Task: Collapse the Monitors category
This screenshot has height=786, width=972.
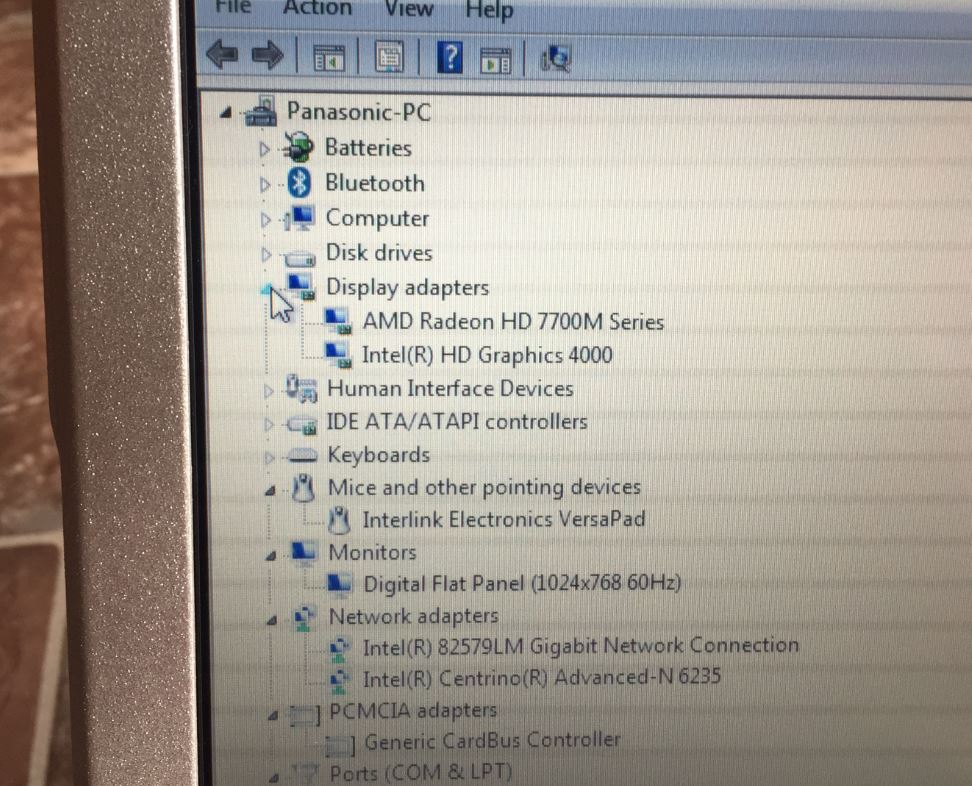Action: click(271, 556)
